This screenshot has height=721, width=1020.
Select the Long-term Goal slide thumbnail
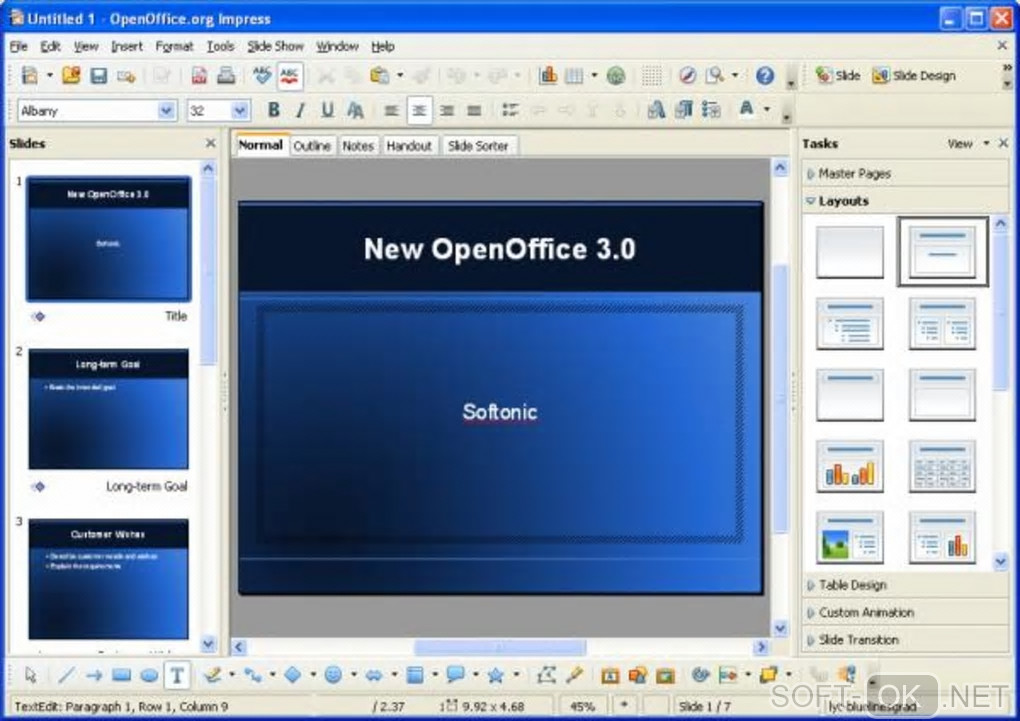(108, 409)
